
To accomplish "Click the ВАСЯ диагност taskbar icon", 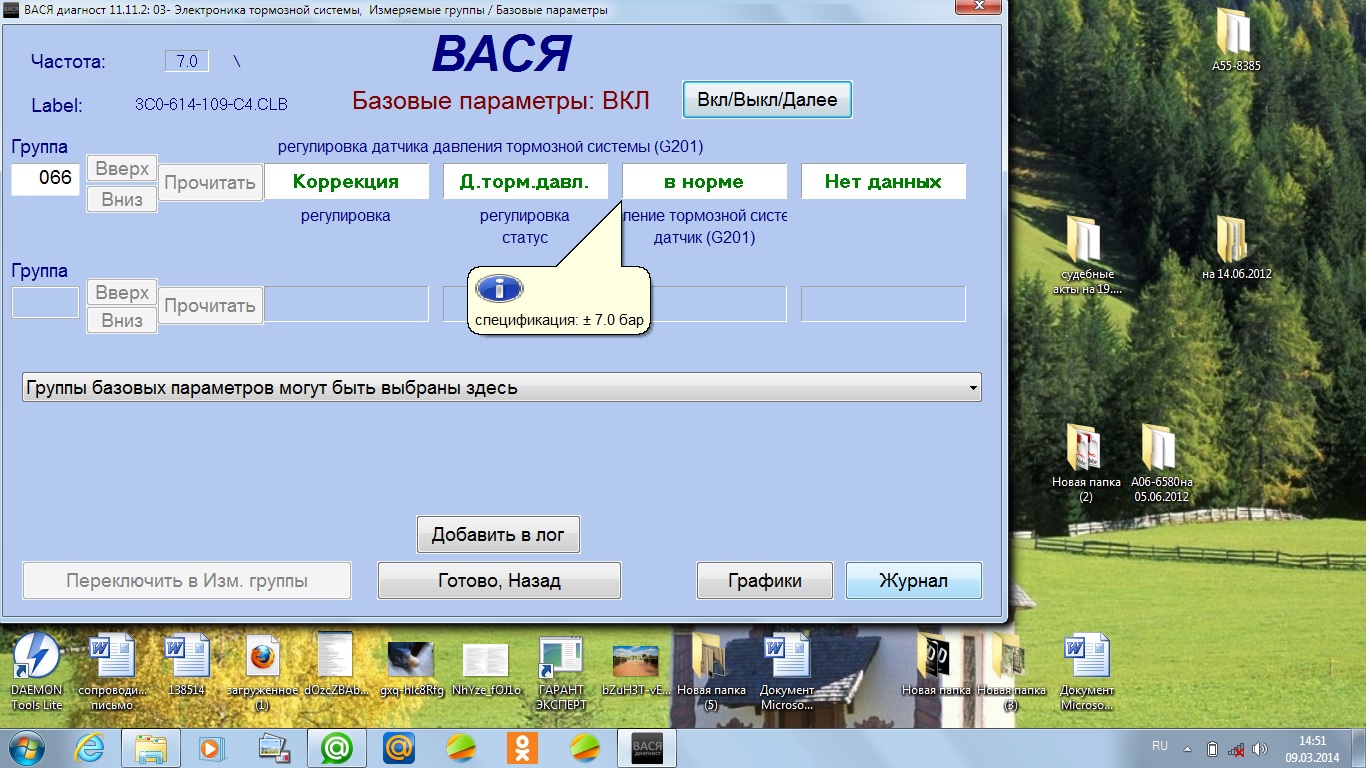I will 646,747.
